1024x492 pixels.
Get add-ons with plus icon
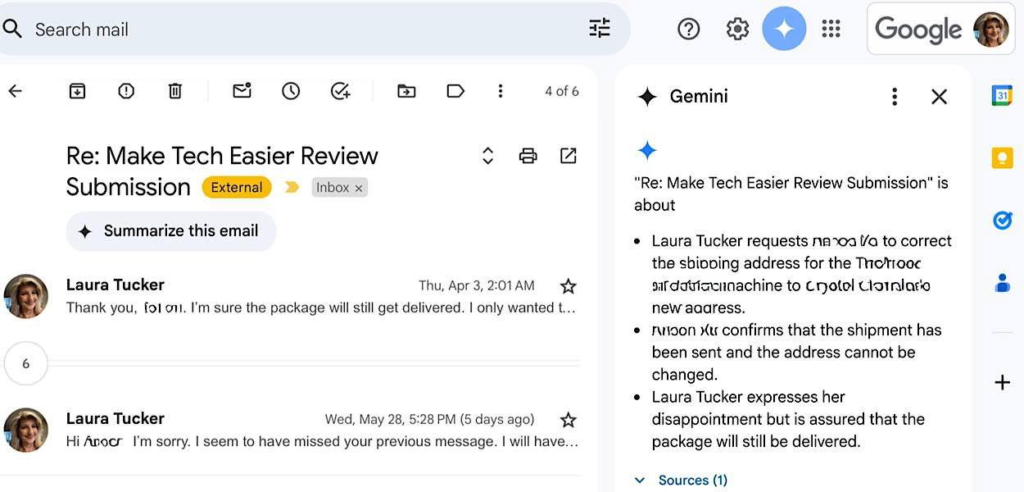pyautogui.click(x=1002, y=383)
